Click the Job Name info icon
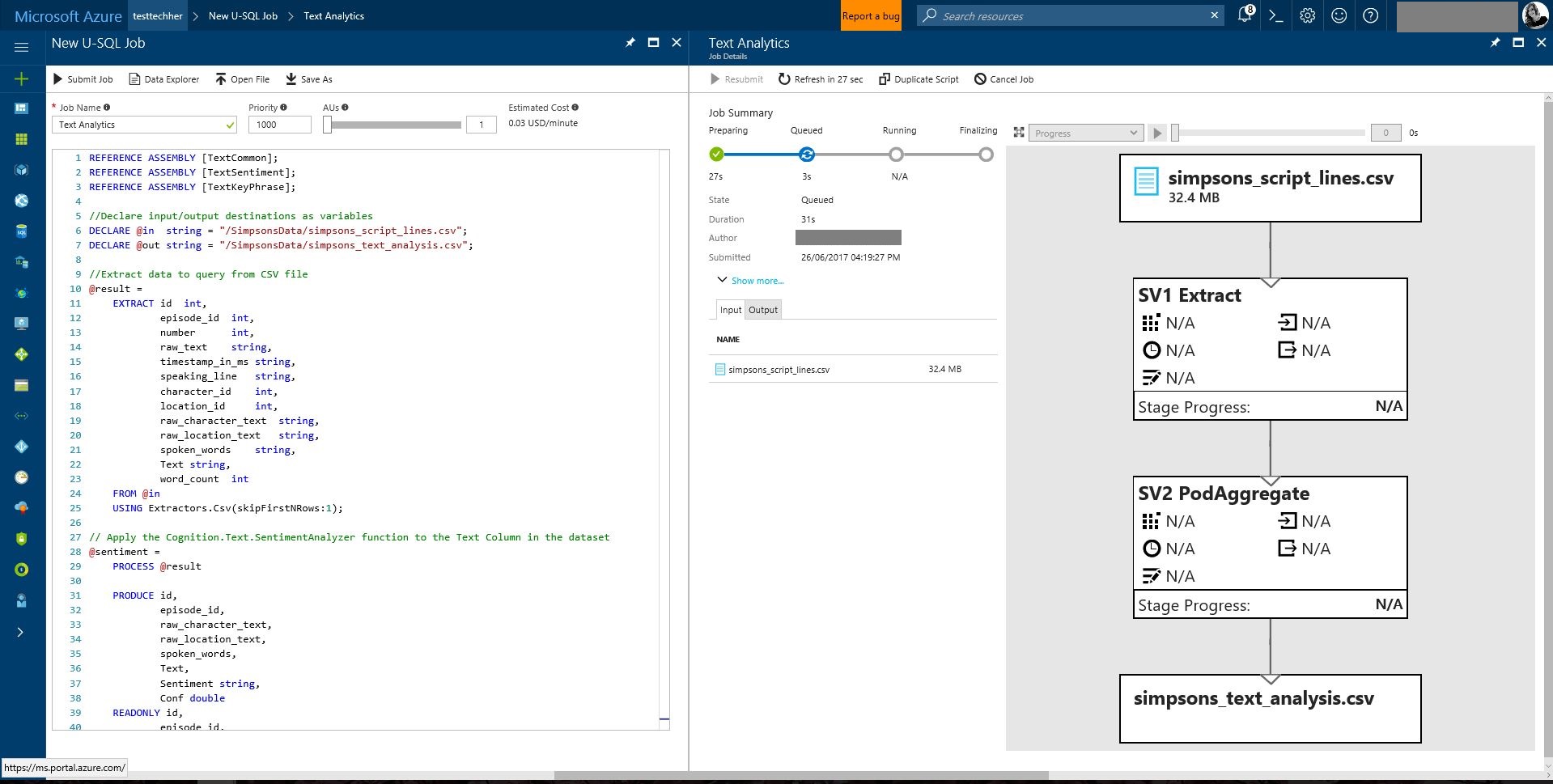 (x=107, y=107)
